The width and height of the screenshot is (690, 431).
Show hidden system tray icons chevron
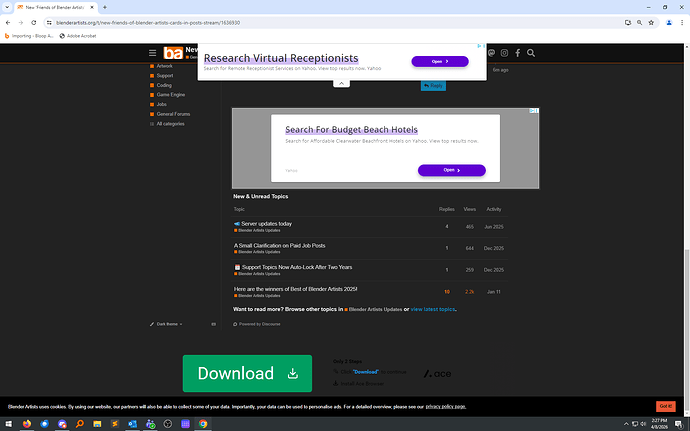[x=626, y=424]
